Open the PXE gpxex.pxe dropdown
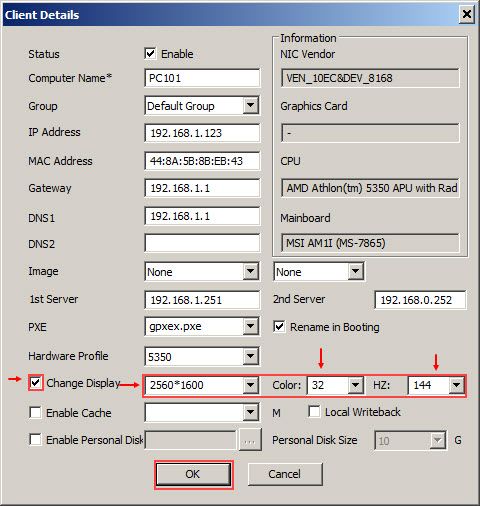Screen dimensions: 480x506 (x=250, y=326)
